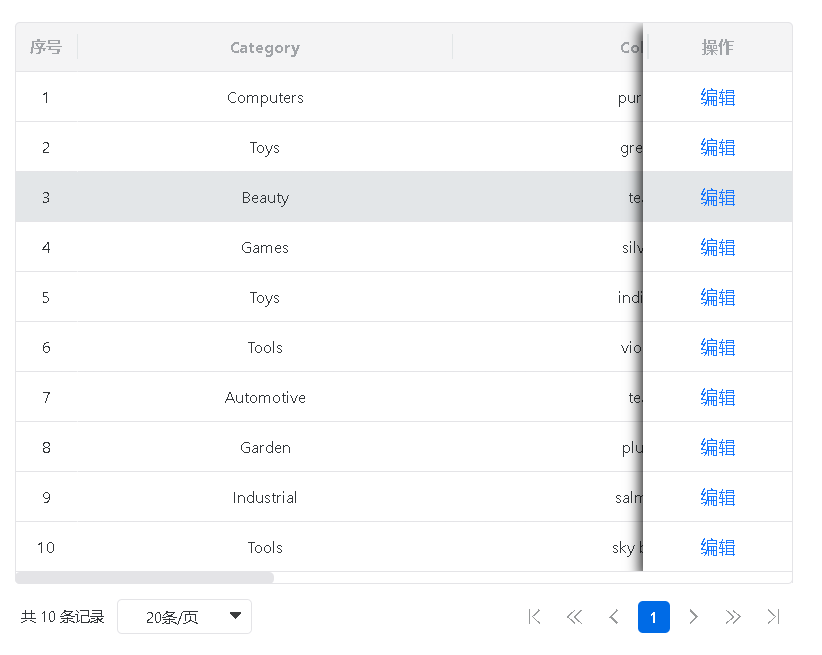Viewport: 822px width, 655px height.
Task: Click the Category column header
Action: [x=264, y=47]
